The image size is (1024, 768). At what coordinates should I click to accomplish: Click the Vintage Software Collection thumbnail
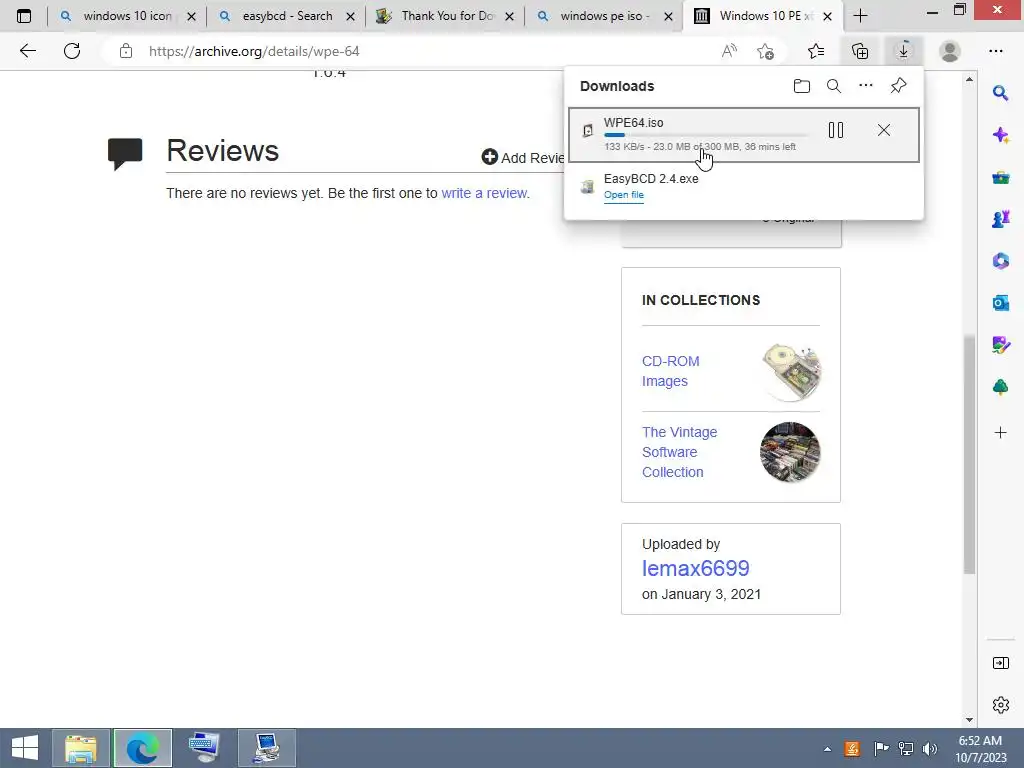pos(790,452)
